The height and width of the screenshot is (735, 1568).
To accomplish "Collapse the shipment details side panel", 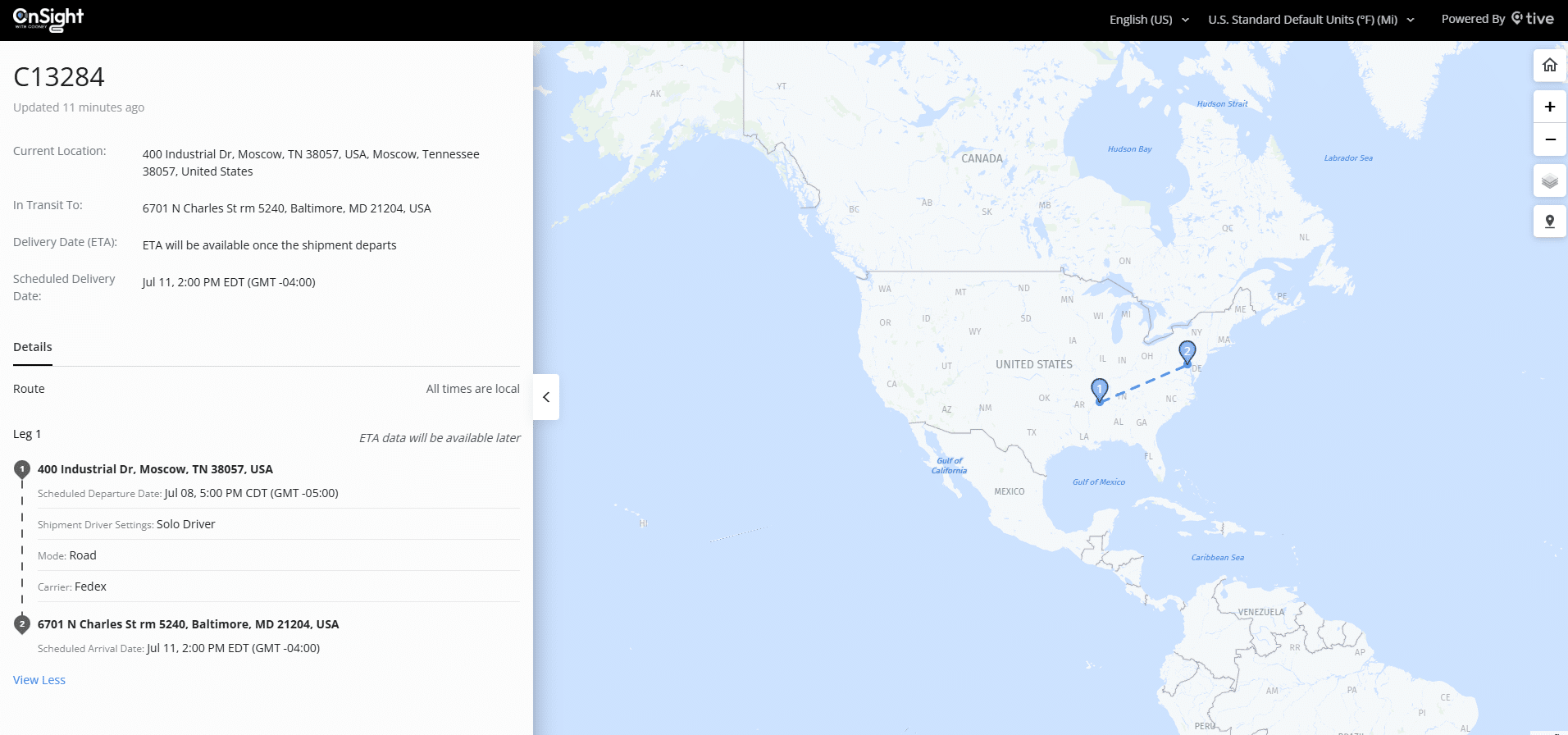I will tap(546, 397).
